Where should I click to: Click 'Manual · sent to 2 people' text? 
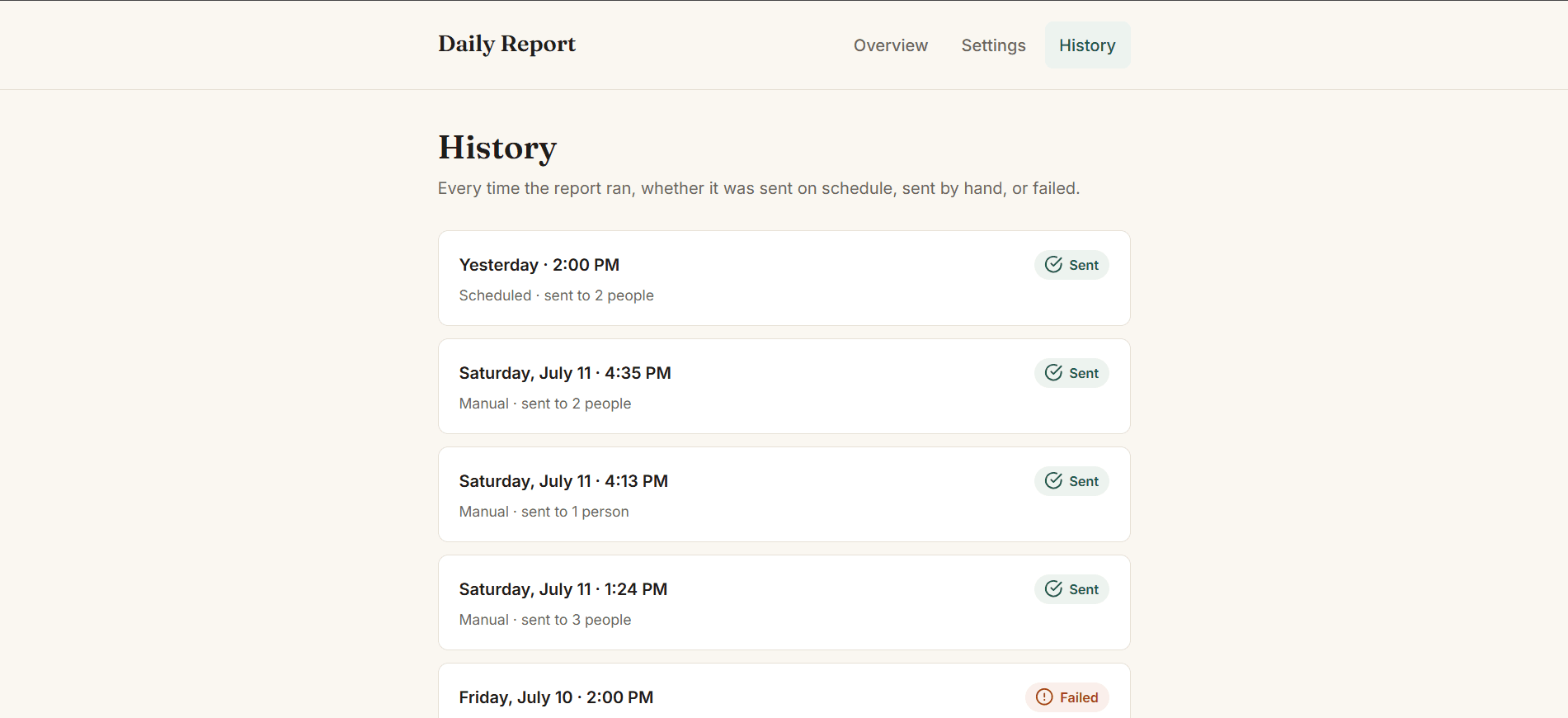pos(545,404)
